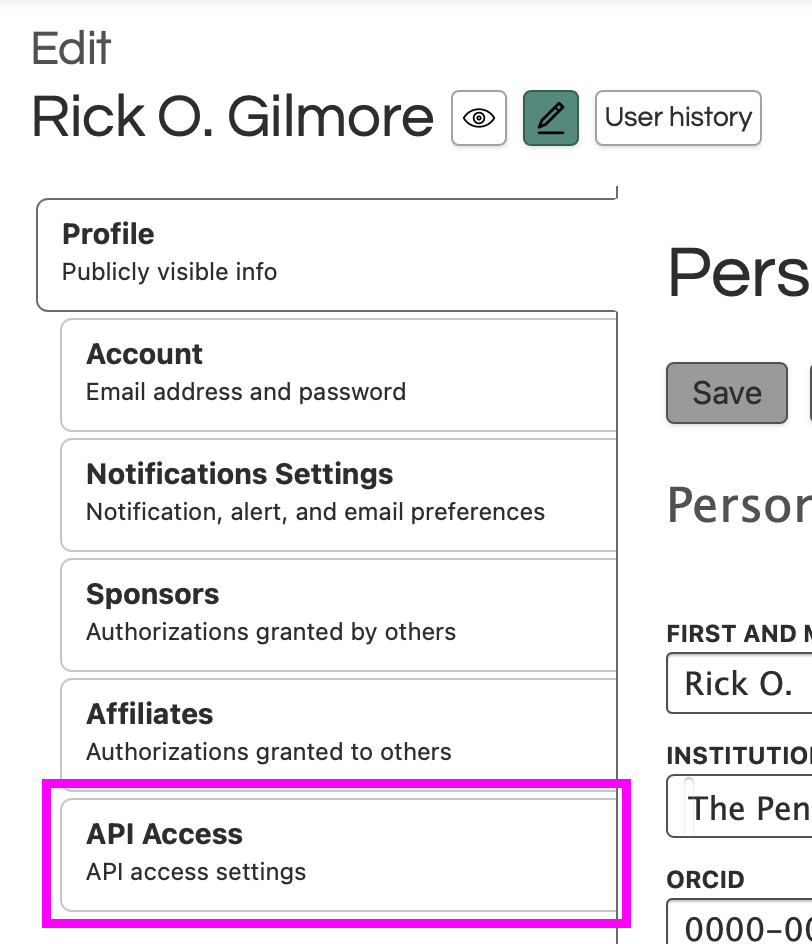Click the green pencil edit icon

coord(551,118)
